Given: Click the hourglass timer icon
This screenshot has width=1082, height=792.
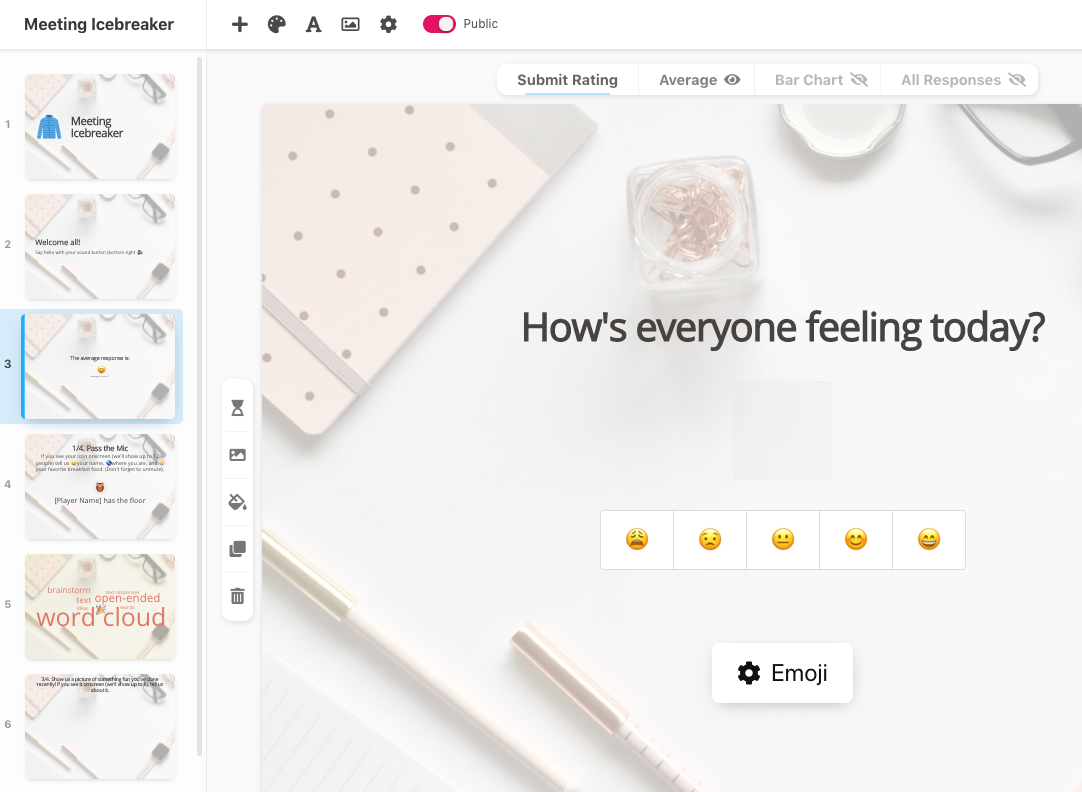Looking at the screenshot, I should (237, 408).
